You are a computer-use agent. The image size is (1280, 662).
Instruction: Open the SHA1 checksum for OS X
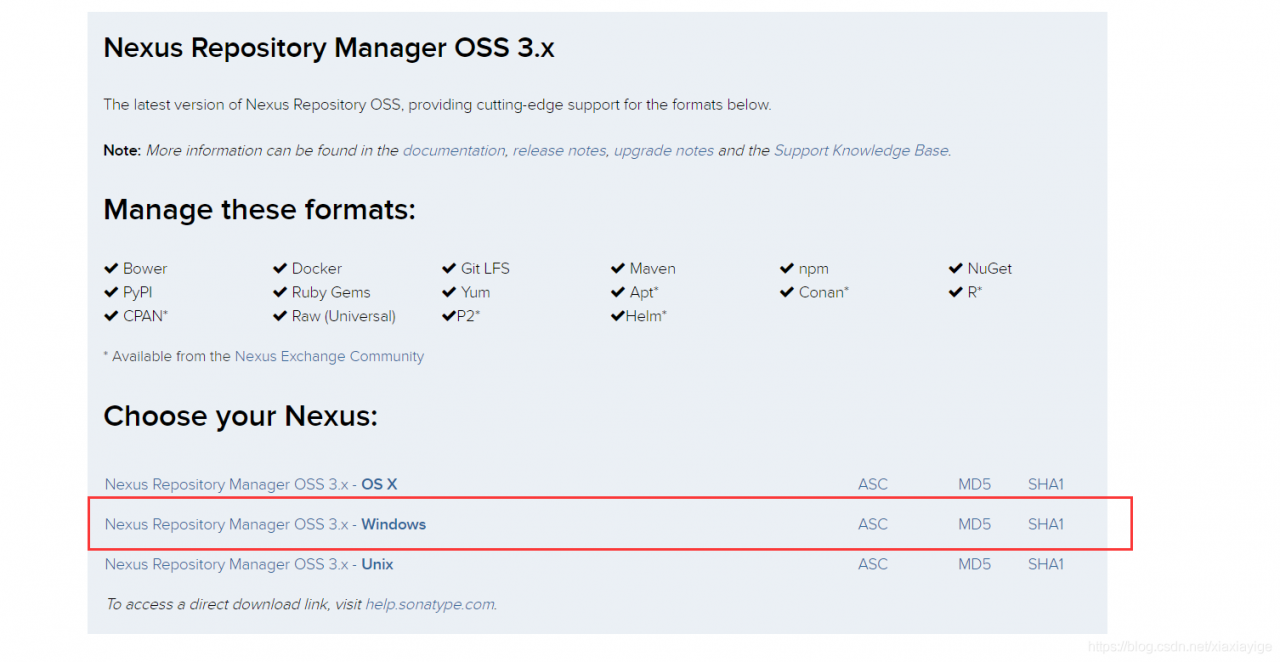tap(1046, 484)
